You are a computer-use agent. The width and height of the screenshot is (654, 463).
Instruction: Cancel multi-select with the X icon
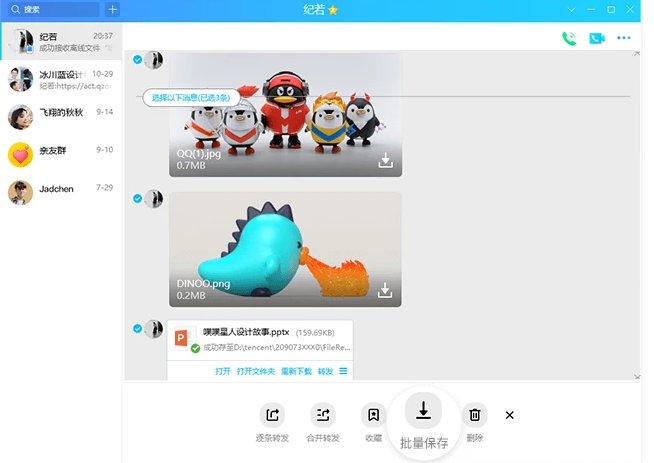[x=509, y=415]
